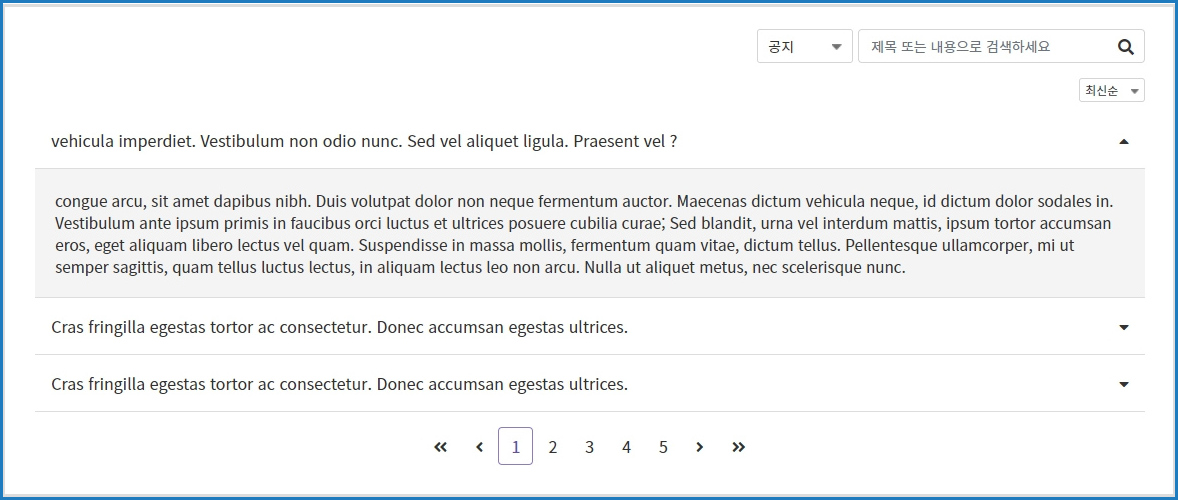Jump to last page with double-right arrow
The height and width of the screenshot is (500, 1178).
(x=738, y=447)
